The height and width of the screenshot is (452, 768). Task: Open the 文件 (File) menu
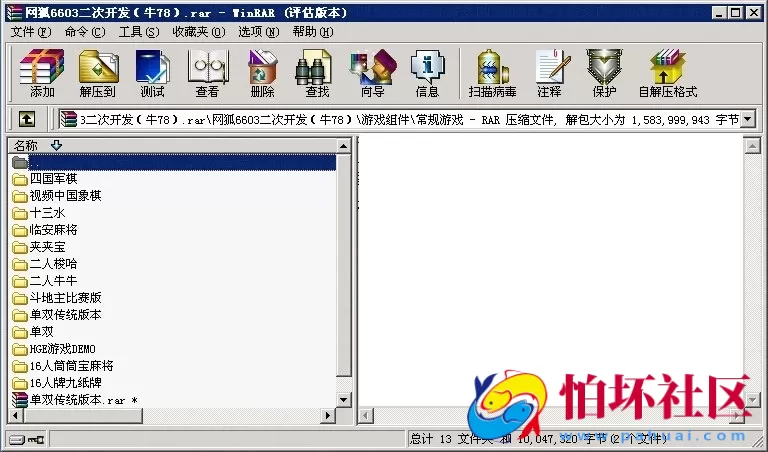coord(30,32)
